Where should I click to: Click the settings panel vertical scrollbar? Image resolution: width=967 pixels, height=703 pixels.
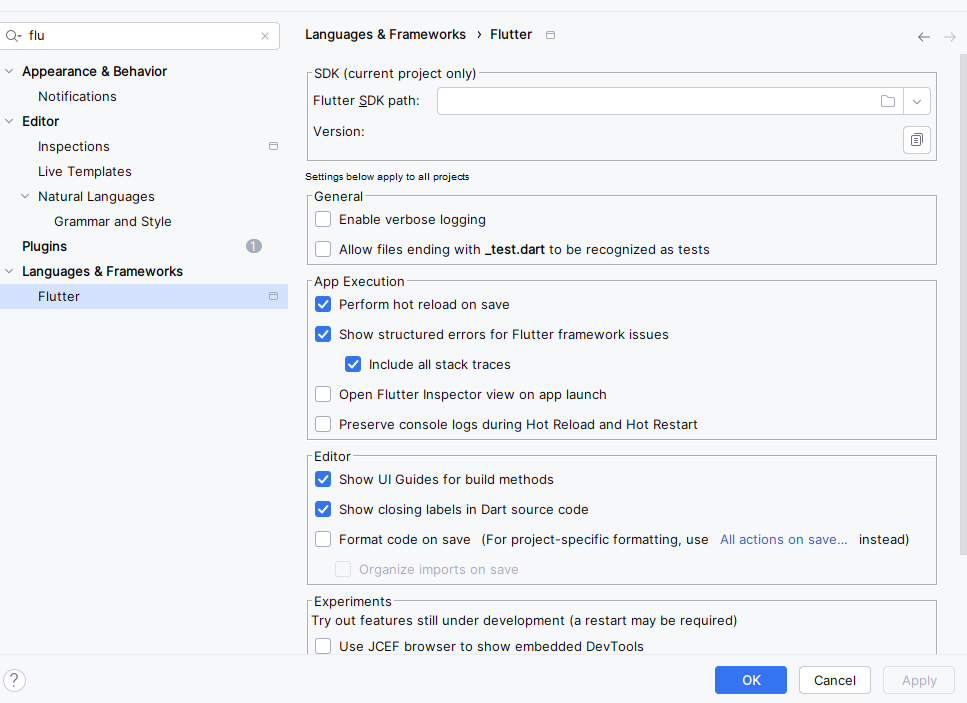pos(963,305)
